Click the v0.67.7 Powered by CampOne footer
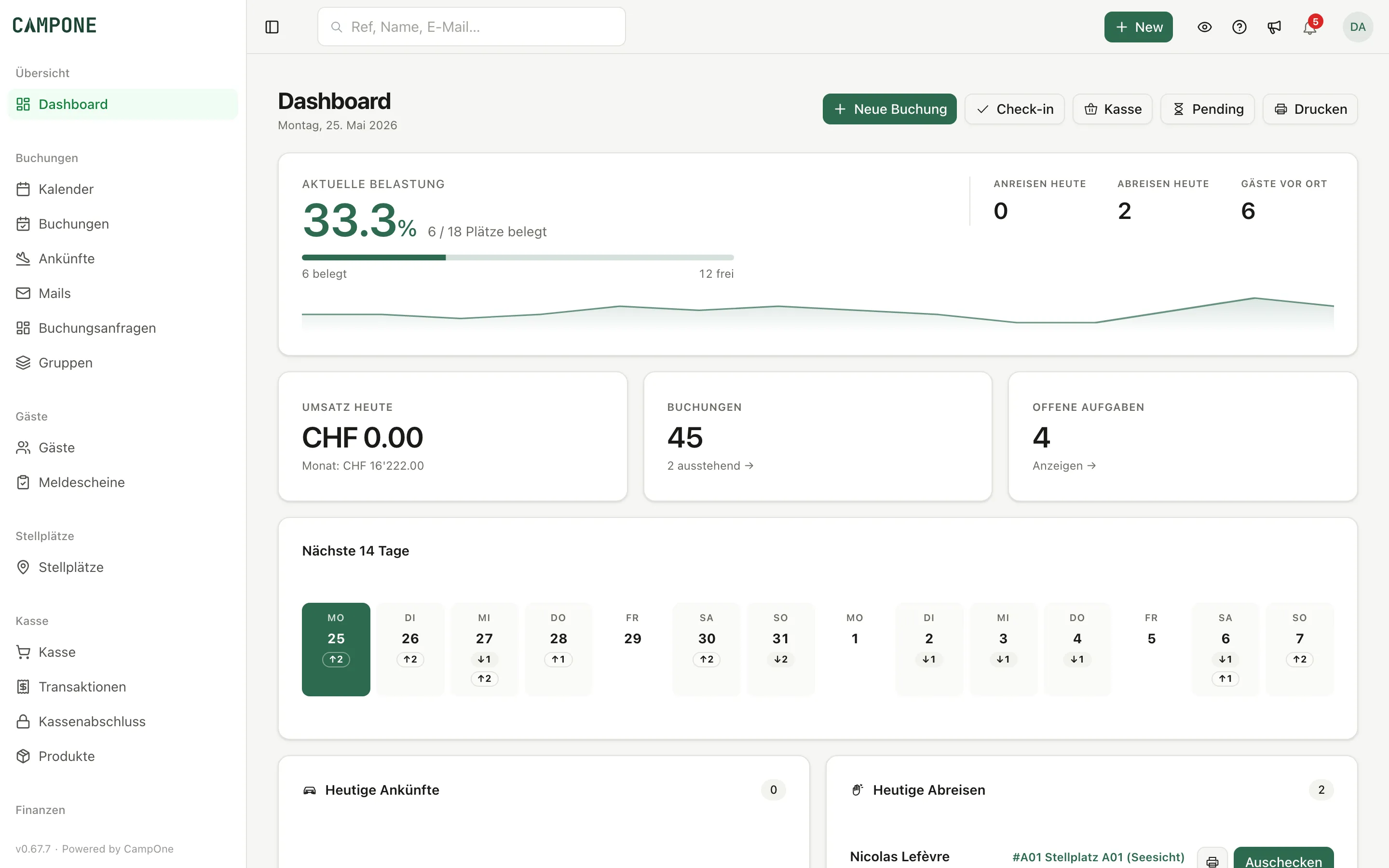Image resolution: width=1389 pixels, height=868 pixels. tap(95, 849)
